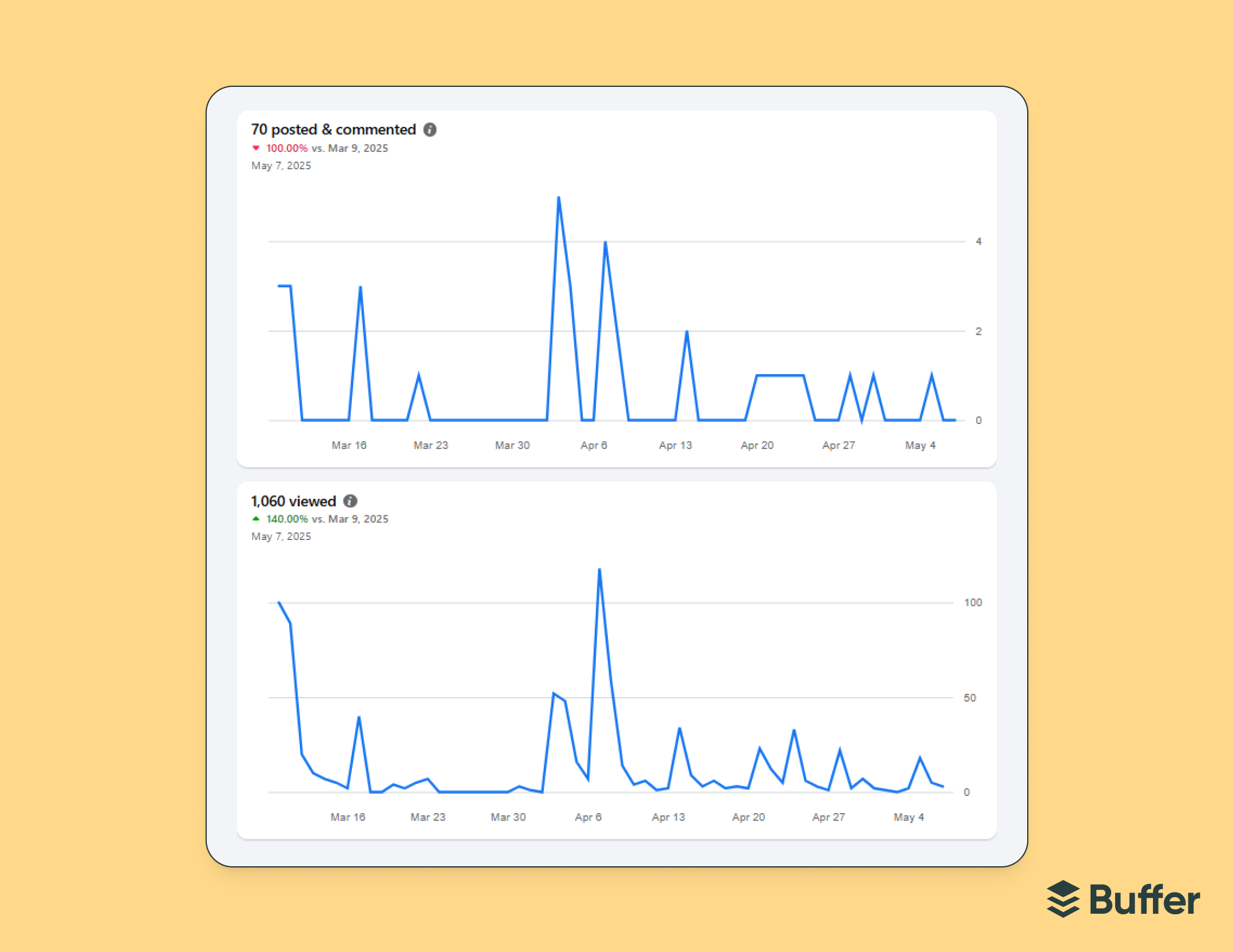Click 'Apr 13' axis label in viewed chart
This screenshot has height=952, width=1234.
(668, 817)
